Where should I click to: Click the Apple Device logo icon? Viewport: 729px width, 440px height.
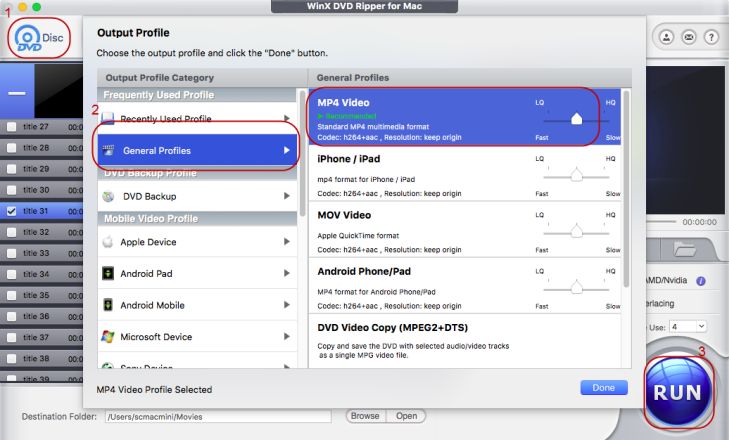[x=108, y=242]
